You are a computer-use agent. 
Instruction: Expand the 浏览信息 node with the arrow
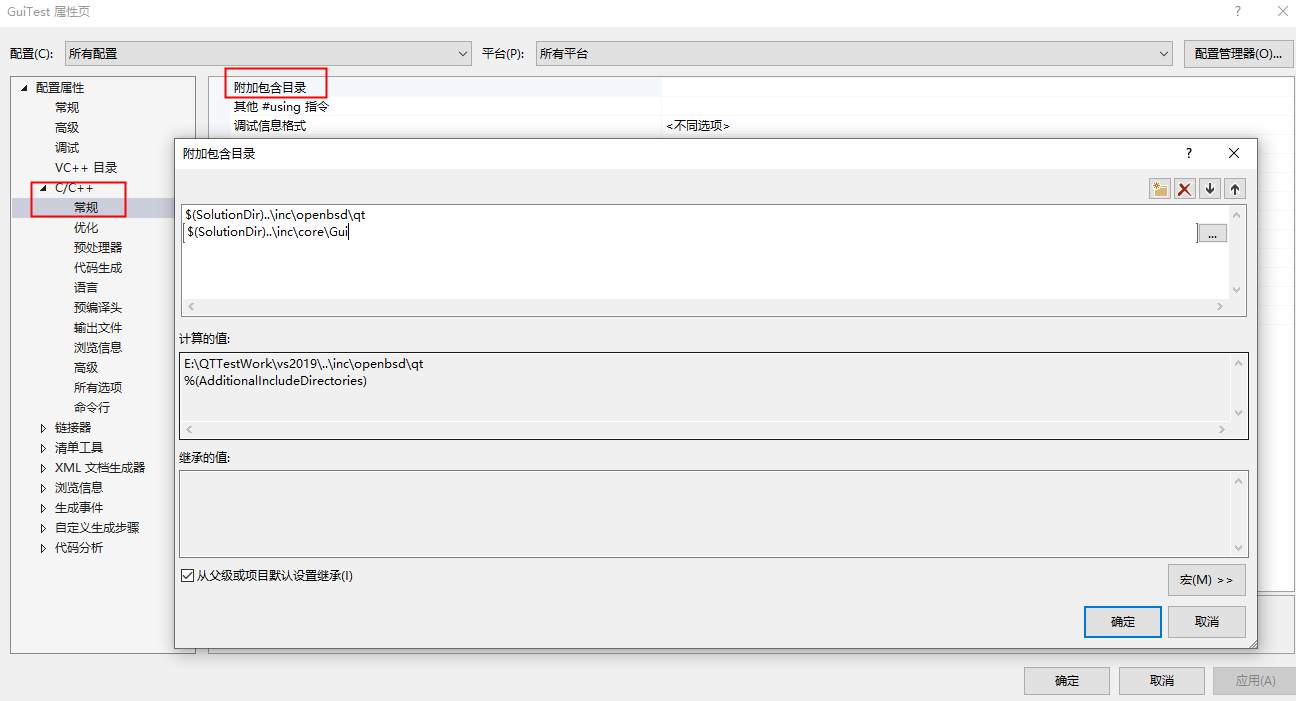pyautogui.click(x=43, y=488)
